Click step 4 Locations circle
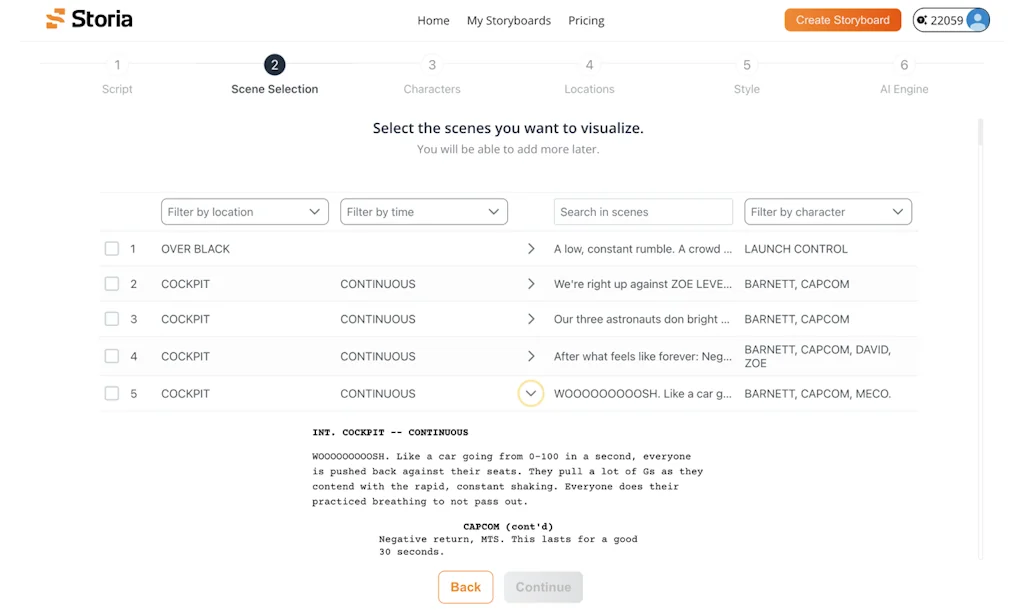Screen dimensions: 1024x613 click(589, 64)
